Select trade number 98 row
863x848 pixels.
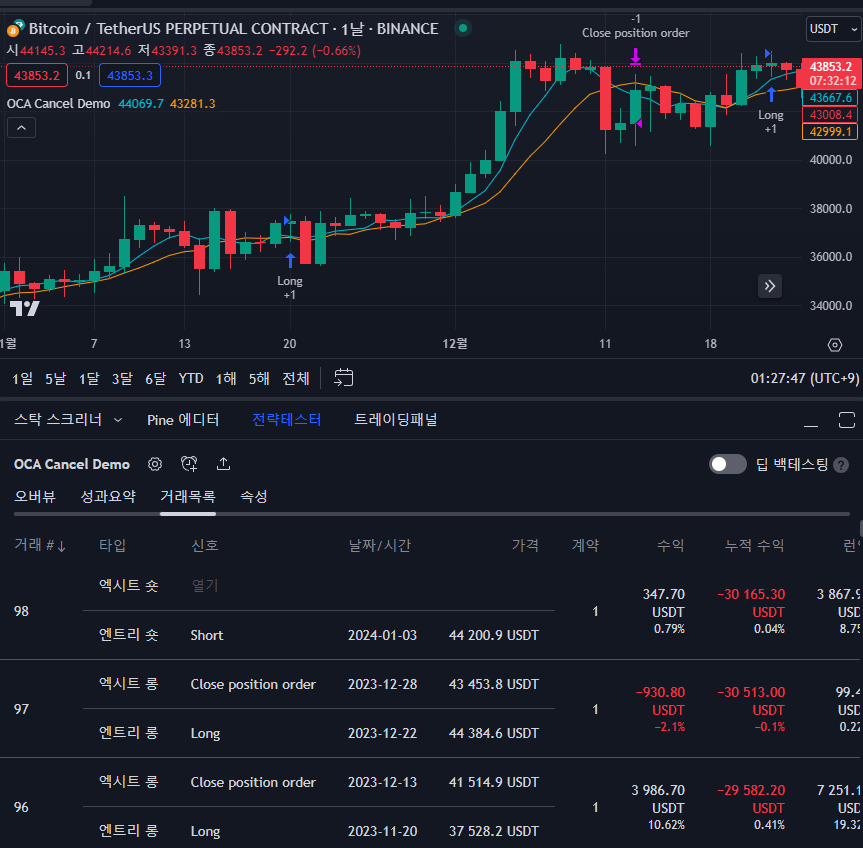(x=432, y=611)
